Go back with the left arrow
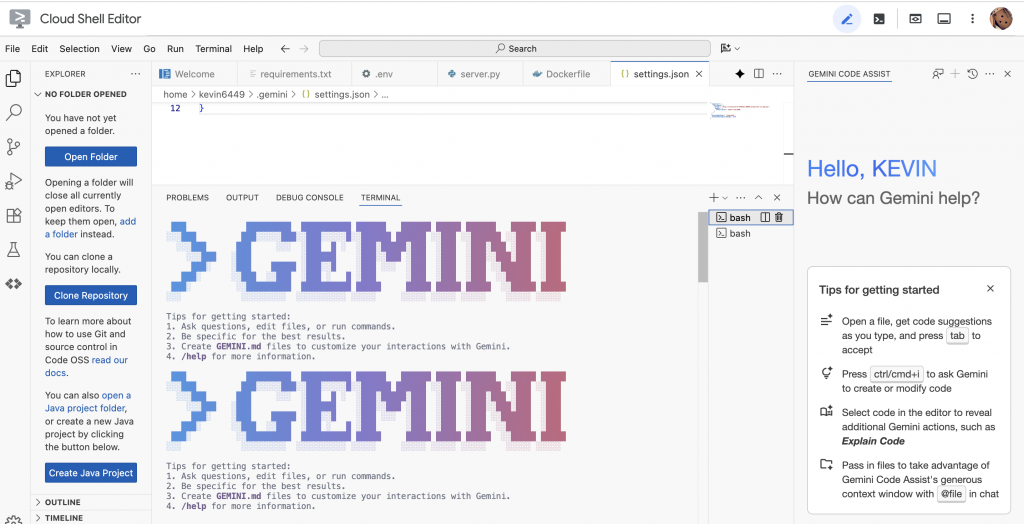The width and height of the screenshot is (1024, 524). tap(285, 48)
